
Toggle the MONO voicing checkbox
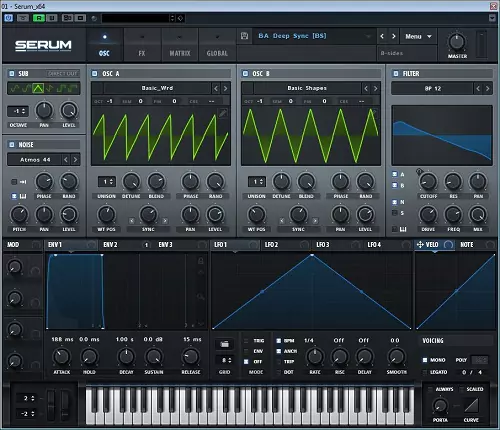pyautogui.click(x=425, y=360)
